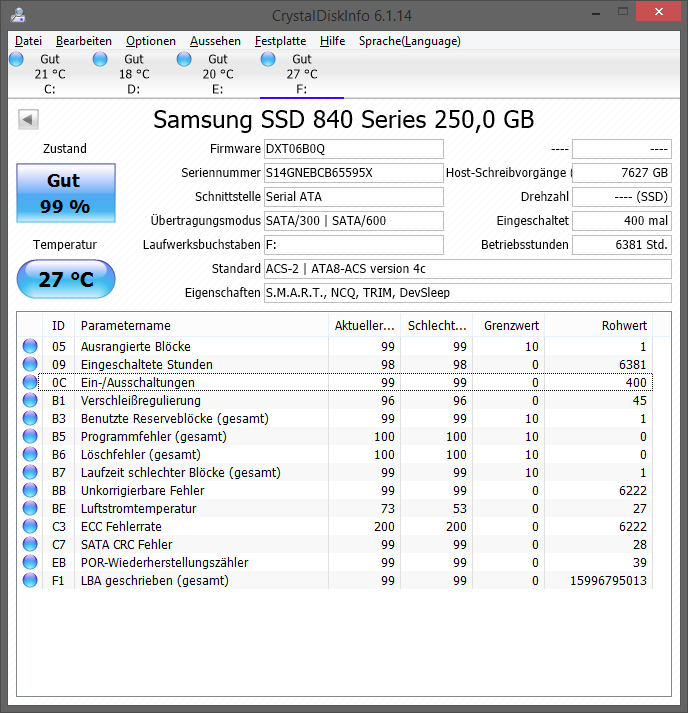
Task: Click the Schlecht... column header
Action: coord(437,326)
